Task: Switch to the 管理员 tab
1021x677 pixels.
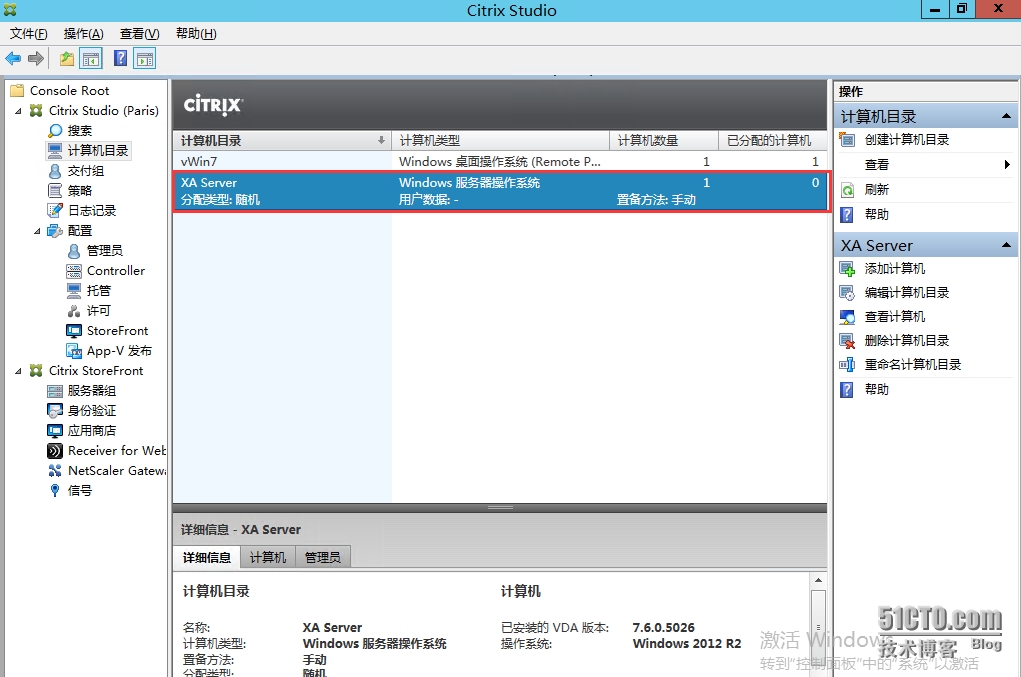Action: [x=322, y=557]
